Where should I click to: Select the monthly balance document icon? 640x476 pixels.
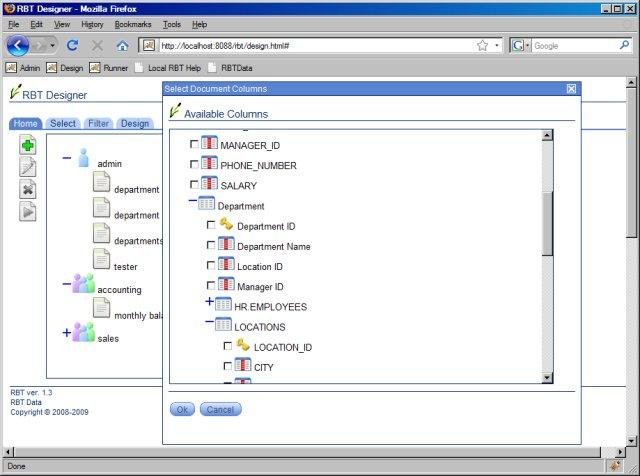tap(101, 308)
